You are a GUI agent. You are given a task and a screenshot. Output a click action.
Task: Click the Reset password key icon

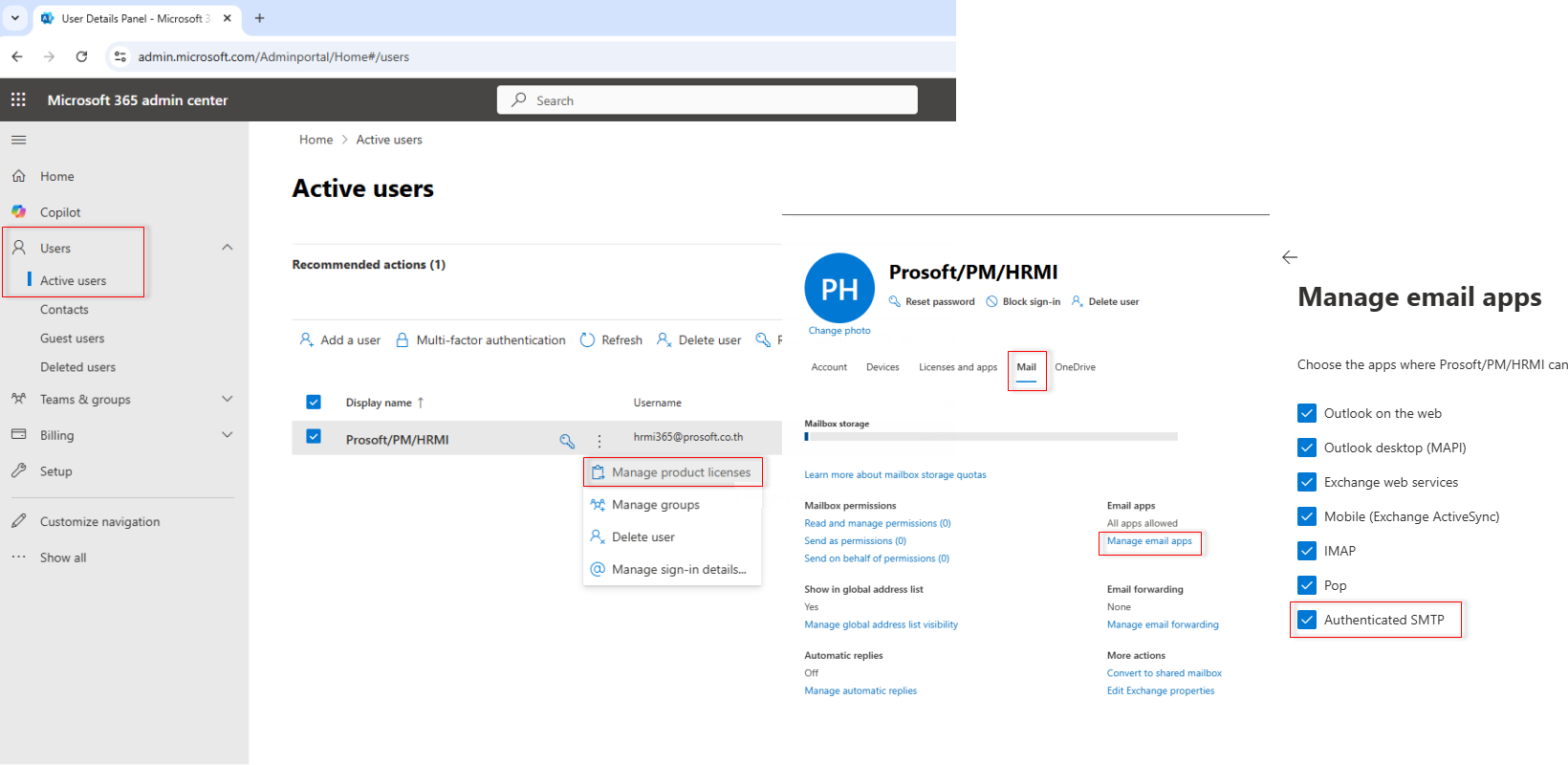tap(895, 302)
